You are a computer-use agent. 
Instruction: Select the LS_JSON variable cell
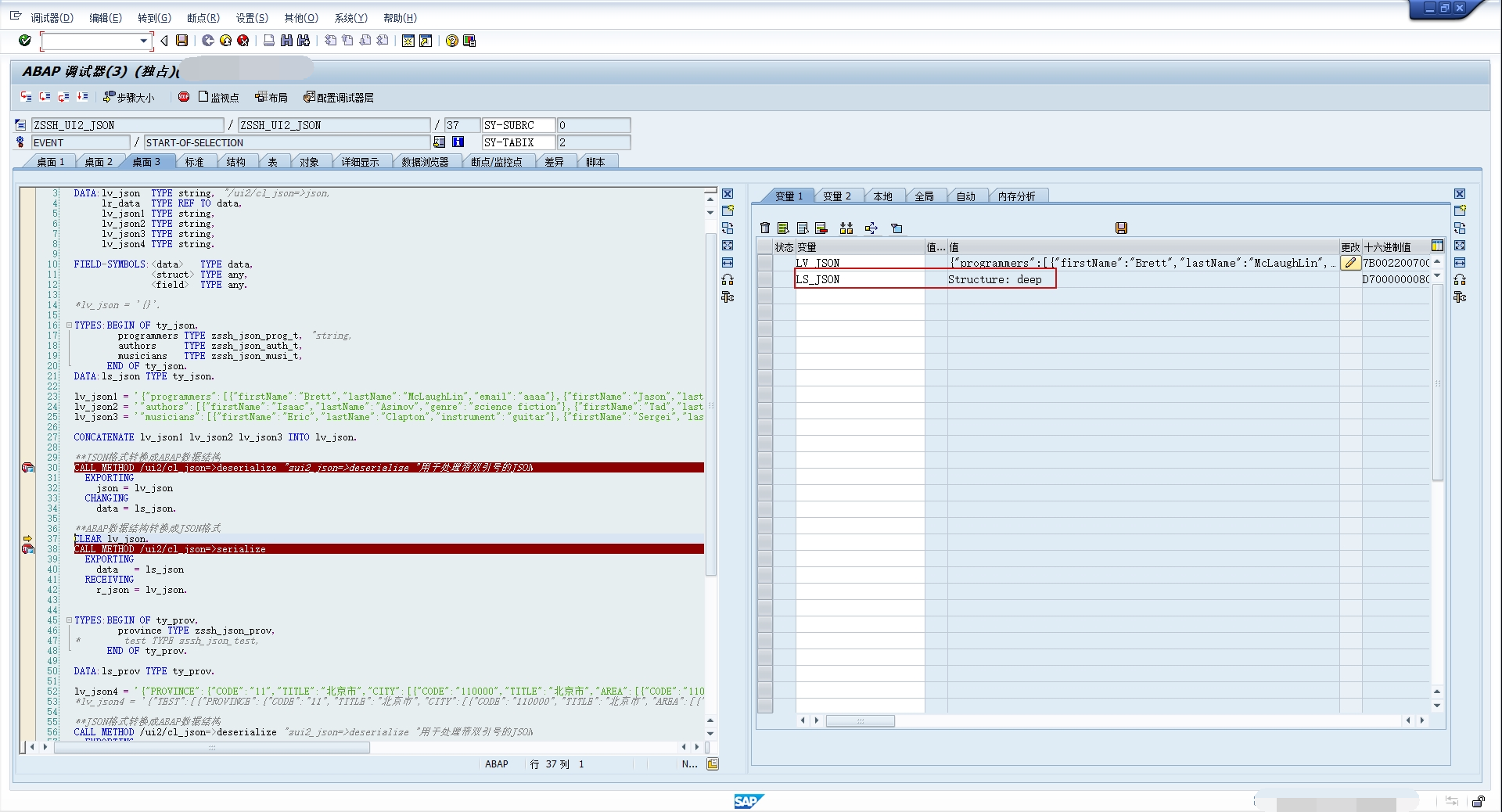tap(860, 279)
